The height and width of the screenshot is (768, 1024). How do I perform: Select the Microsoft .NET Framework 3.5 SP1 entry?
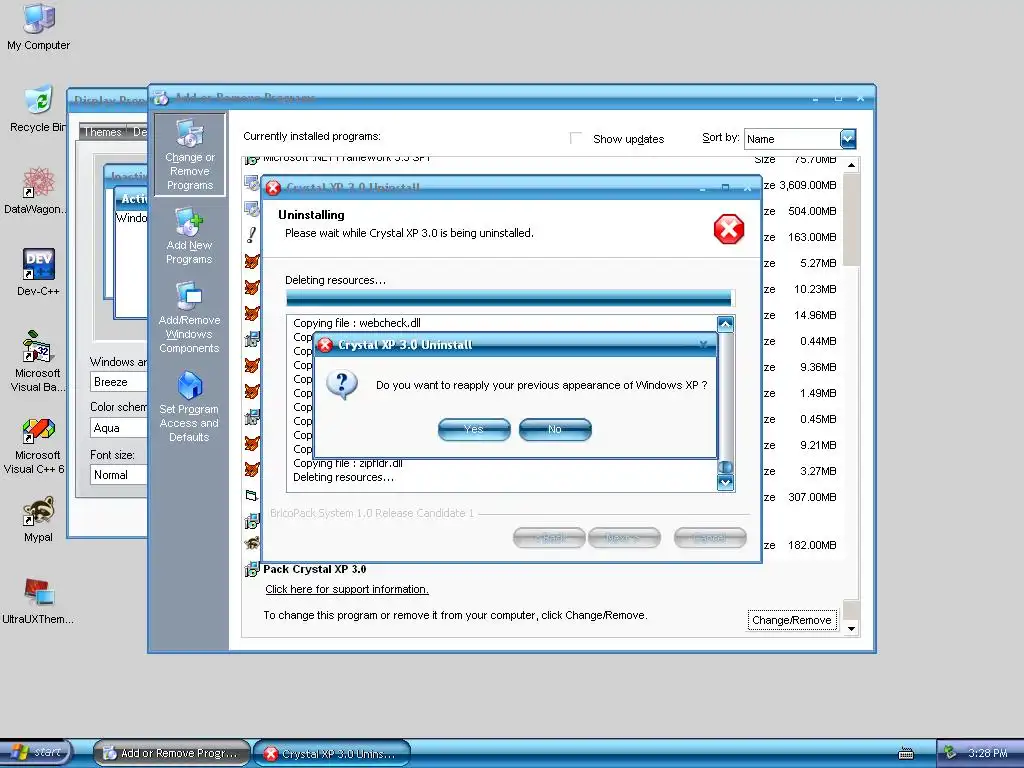point(346,158)
